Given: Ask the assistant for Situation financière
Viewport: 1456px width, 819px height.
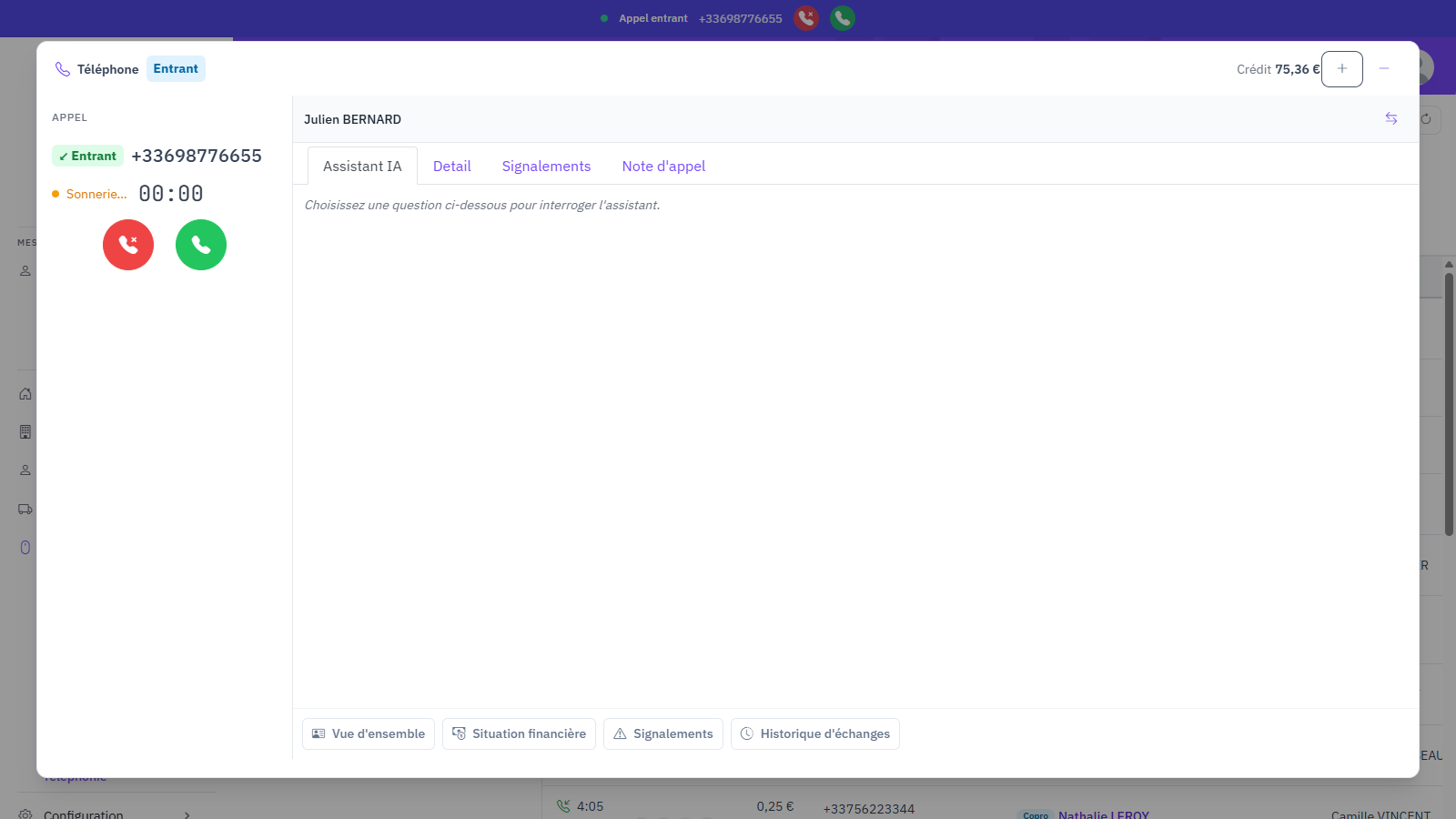Looking at the screenshot, I should (519, 733).
